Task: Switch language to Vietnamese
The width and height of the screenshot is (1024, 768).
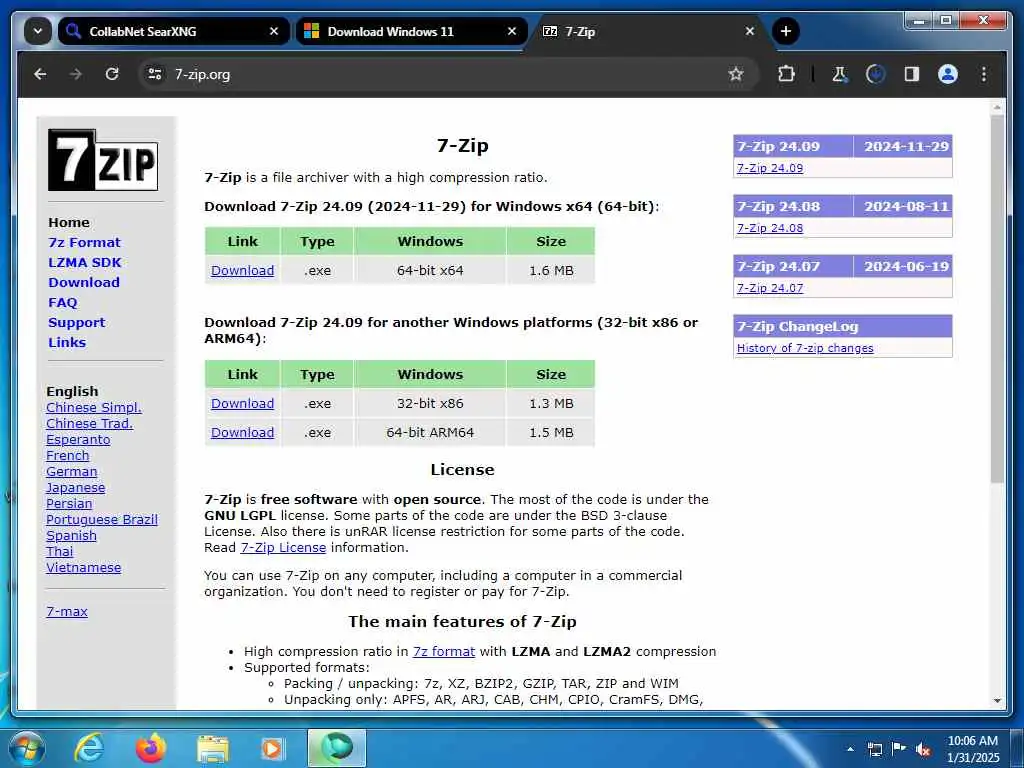Action: (x=83, y=568)
